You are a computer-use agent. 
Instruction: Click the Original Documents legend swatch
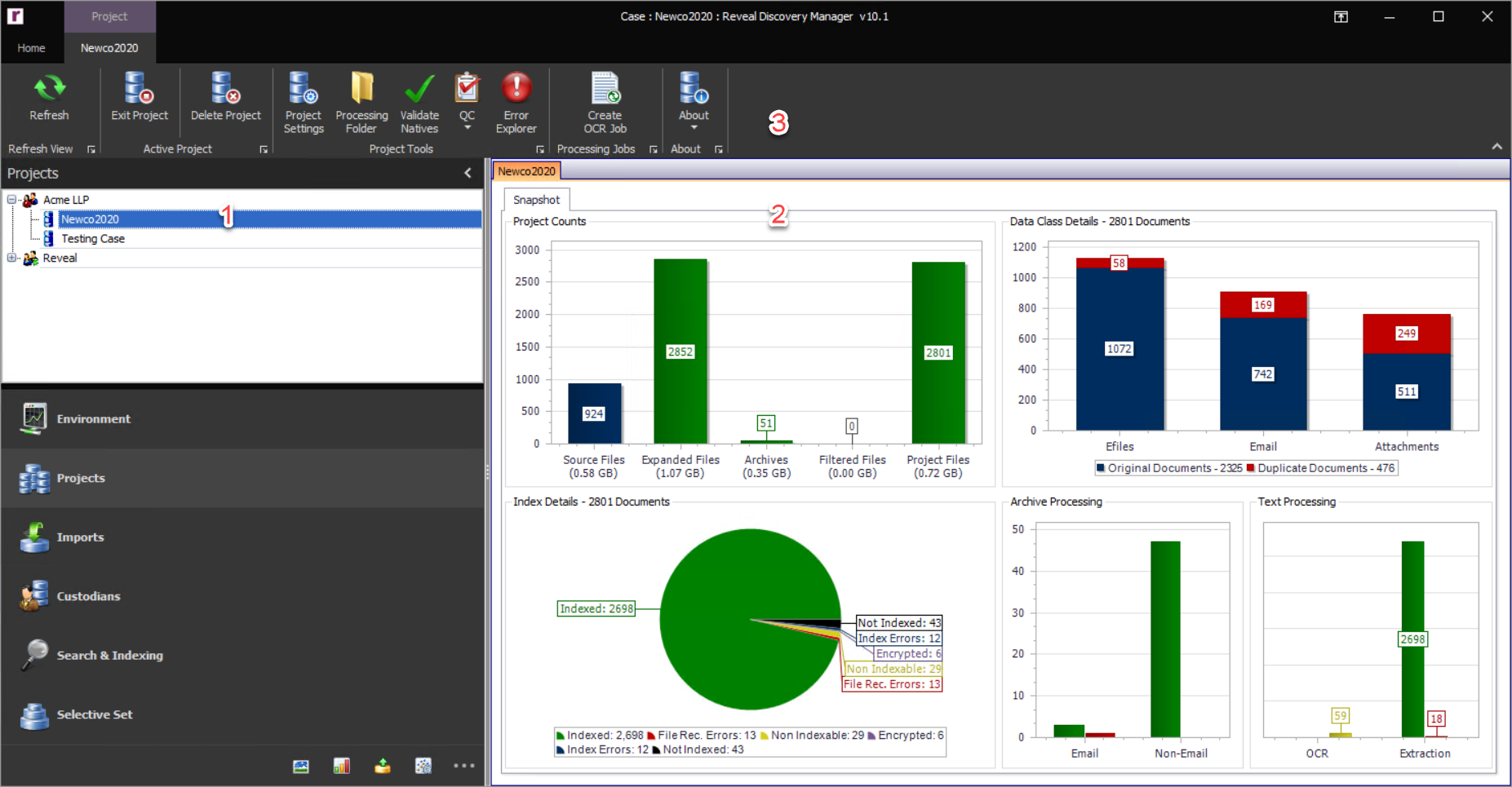click(x=1101, y=468)
